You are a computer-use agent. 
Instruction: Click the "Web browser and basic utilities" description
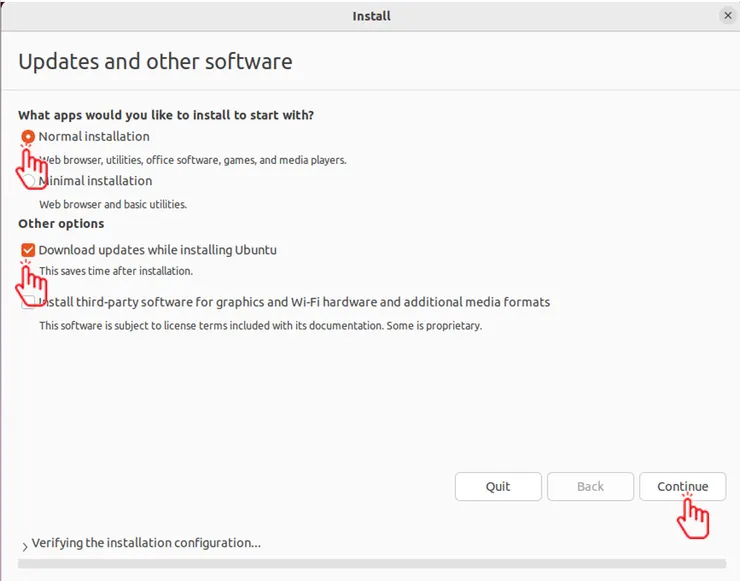113,204
